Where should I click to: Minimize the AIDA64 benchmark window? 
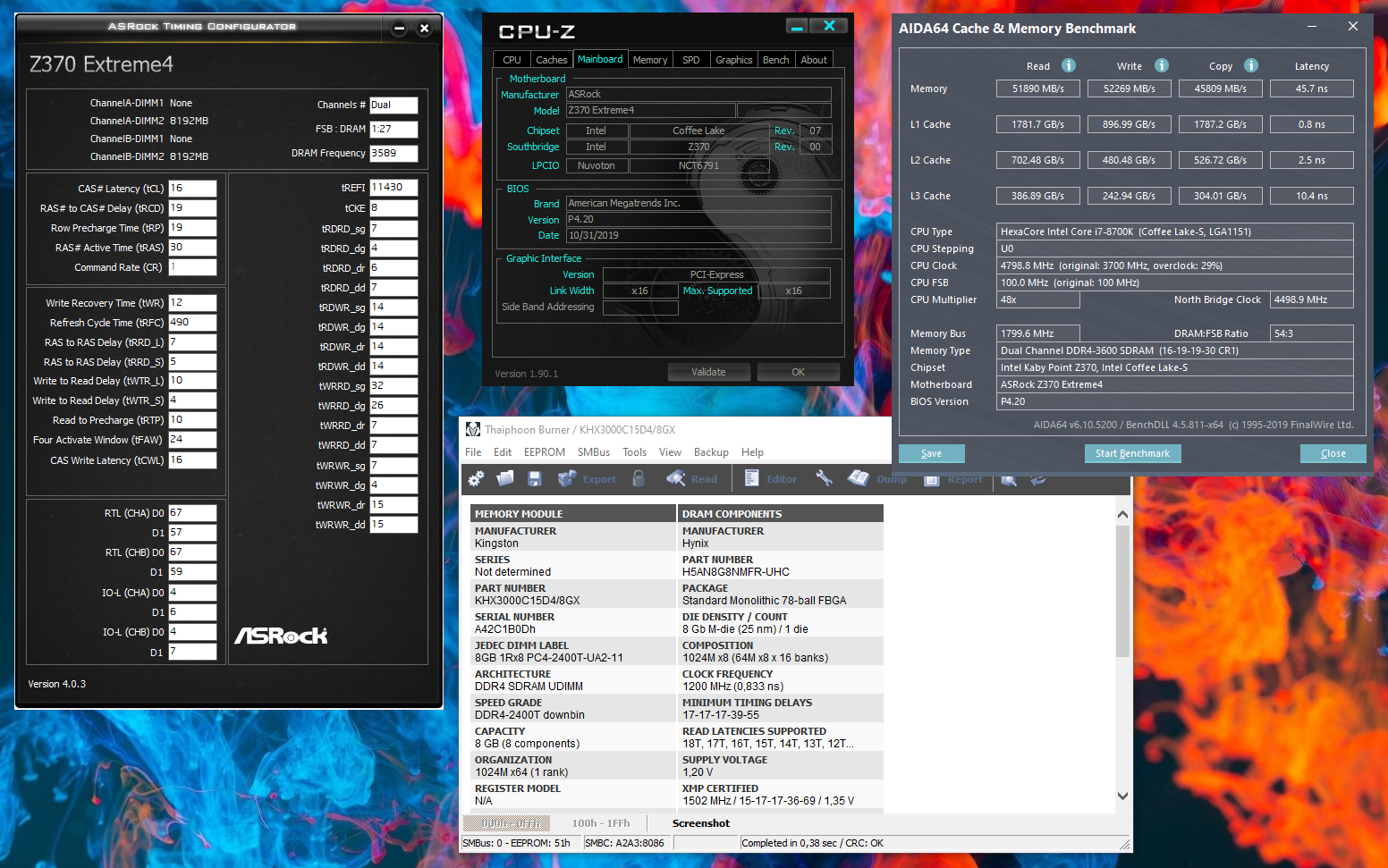1312,27
